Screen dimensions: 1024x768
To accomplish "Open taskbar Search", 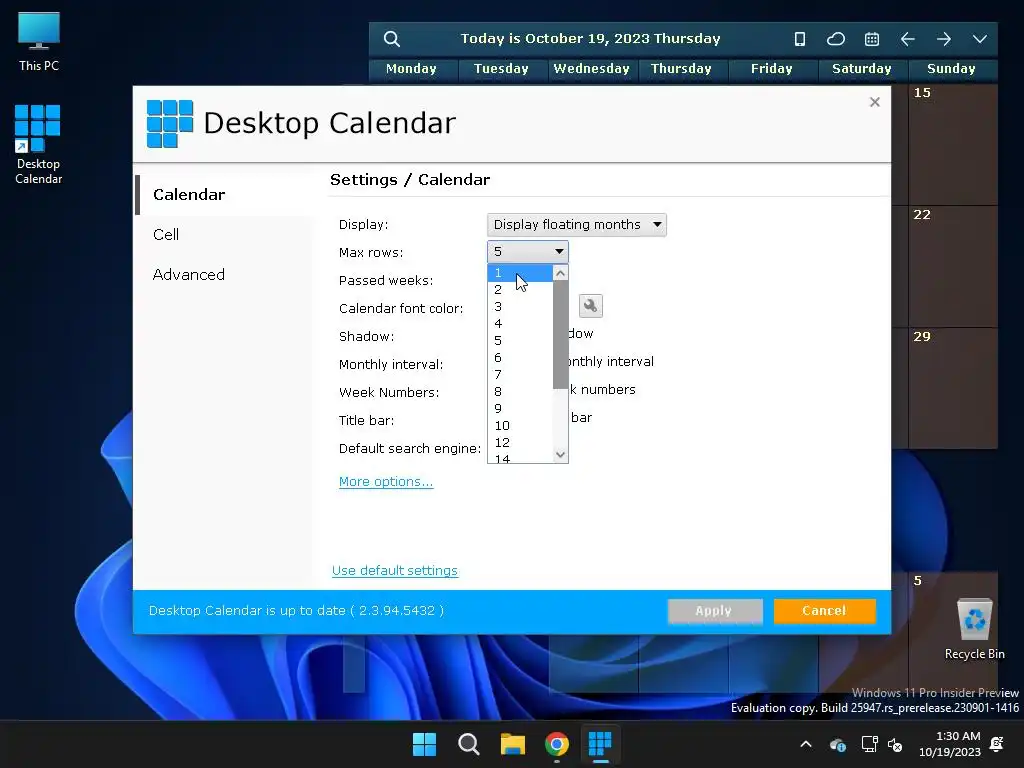I will [x=469, y=744].
